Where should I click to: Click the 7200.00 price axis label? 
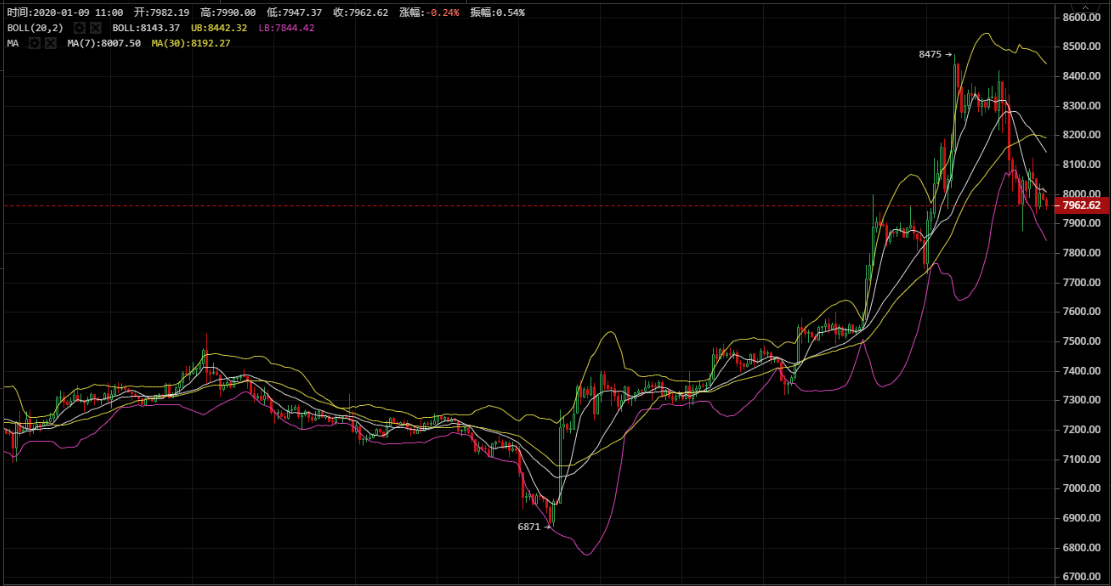[1082, 429]
